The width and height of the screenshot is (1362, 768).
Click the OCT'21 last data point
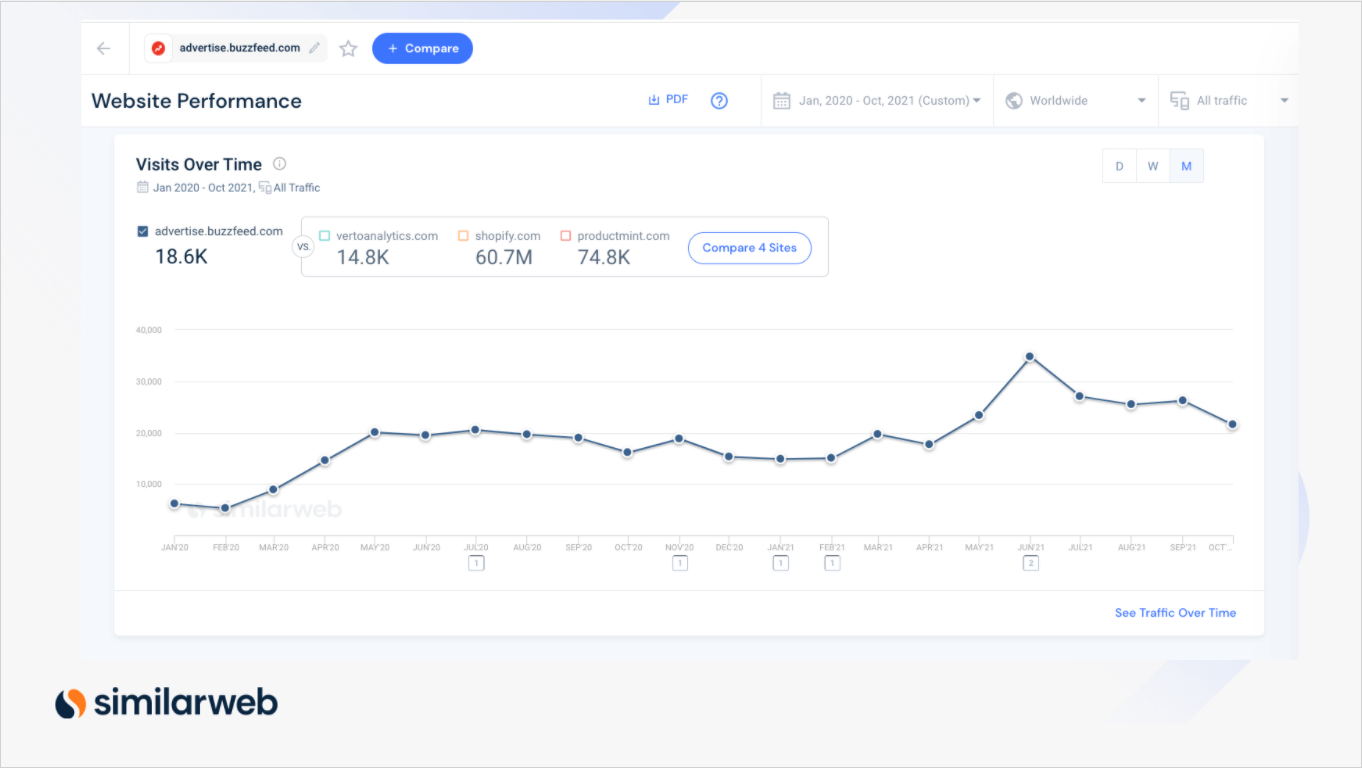(1232, 424)
